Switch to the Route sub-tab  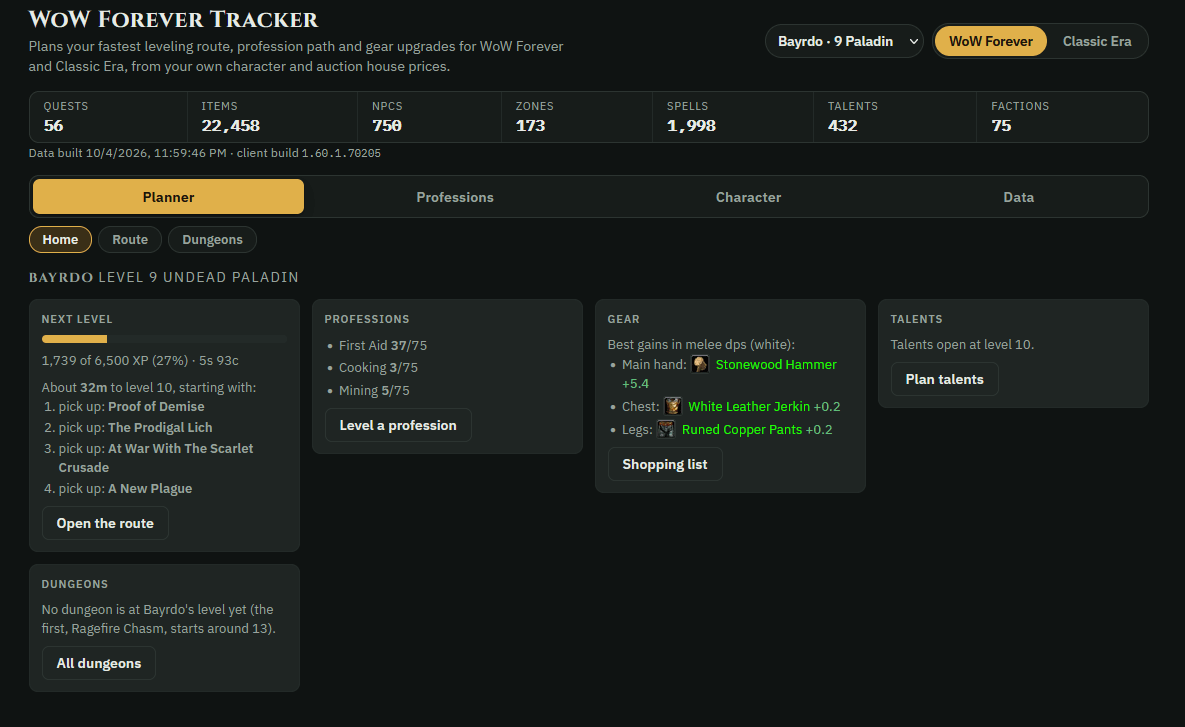click(130, 240)
